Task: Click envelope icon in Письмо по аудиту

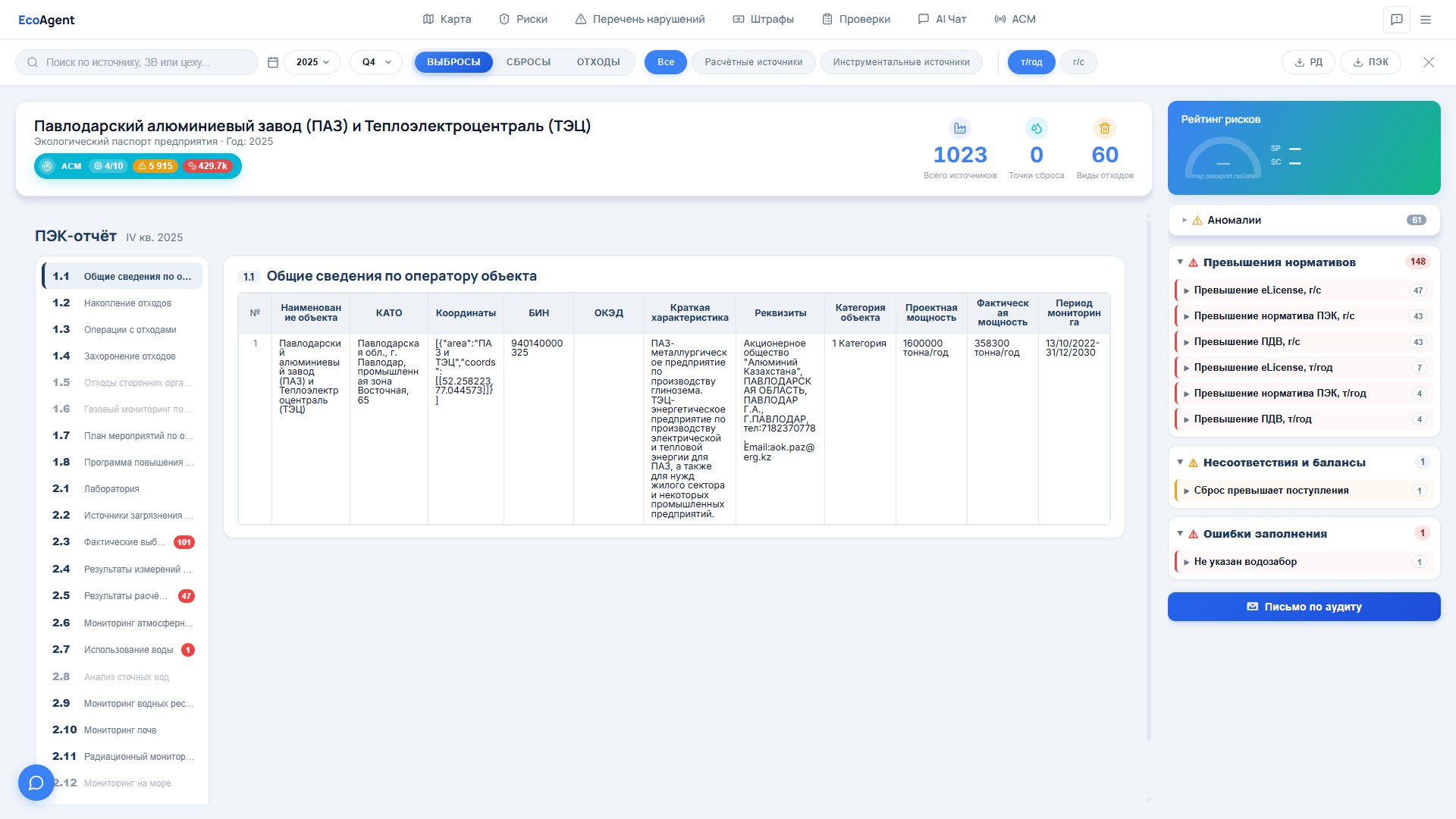Action: (1253, 607)
